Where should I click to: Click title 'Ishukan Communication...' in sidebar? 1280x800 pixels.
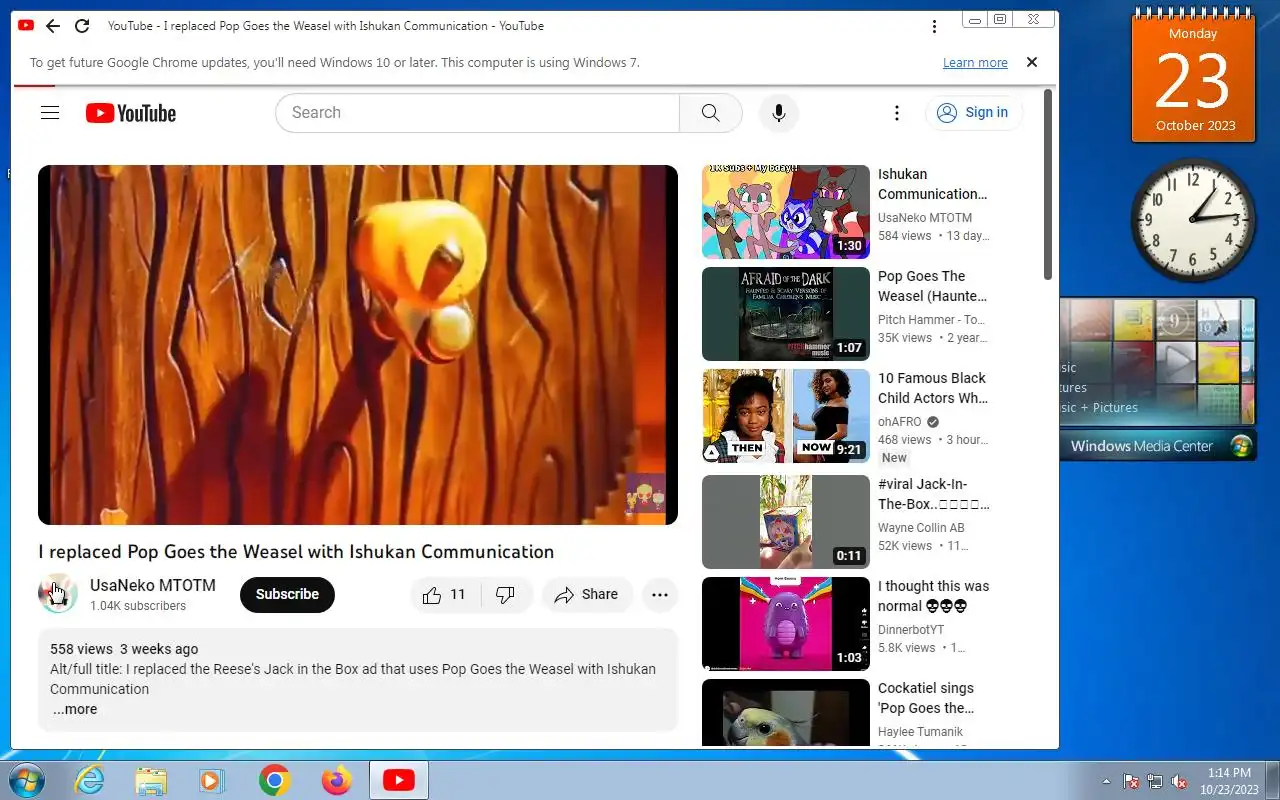(932, 184)
